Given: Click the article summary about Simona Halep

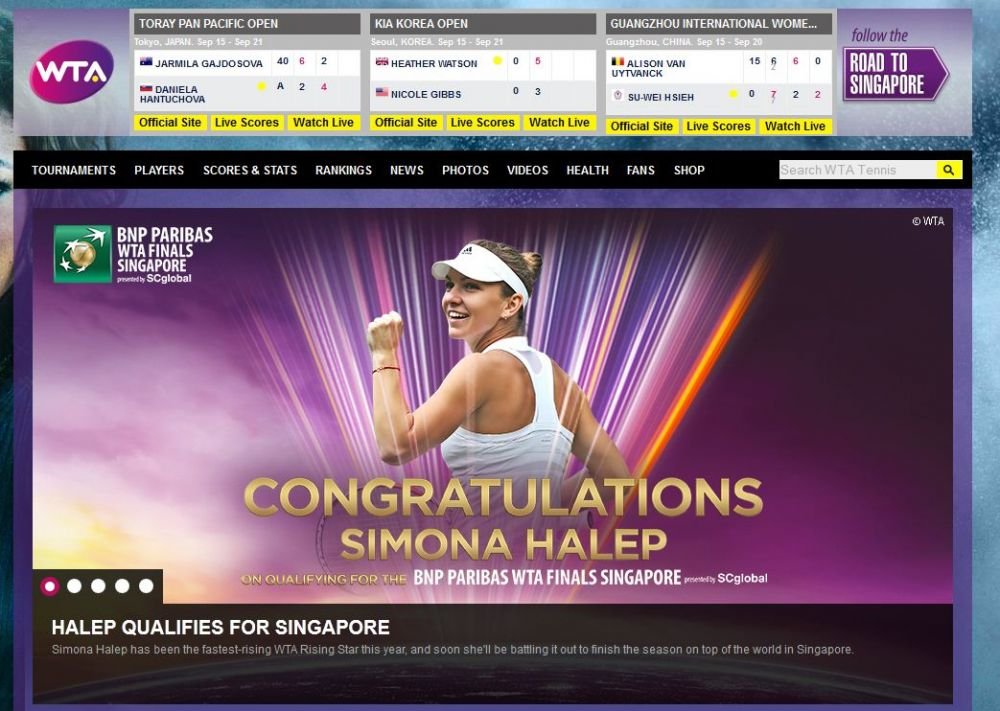Looking at the screenshot, I should (x=452, y=650).
